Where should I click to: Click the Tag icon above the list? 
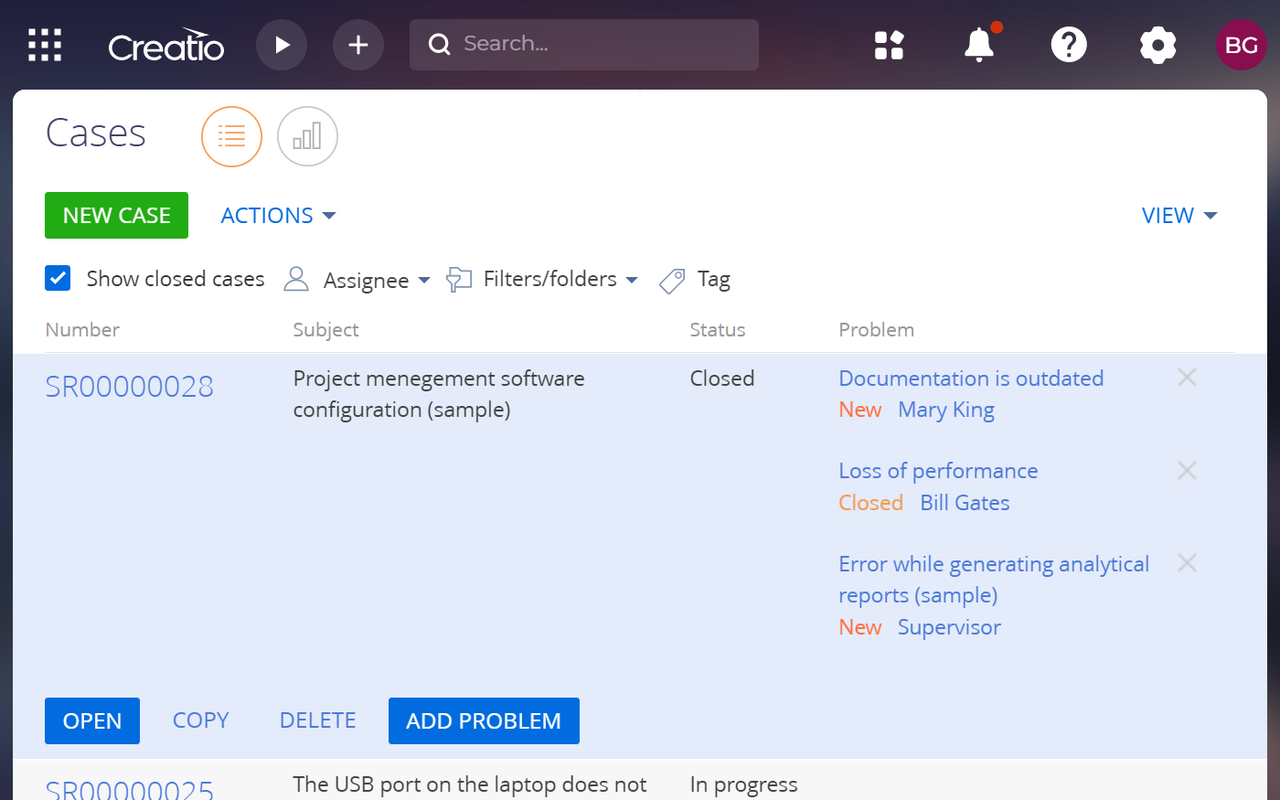671,280
